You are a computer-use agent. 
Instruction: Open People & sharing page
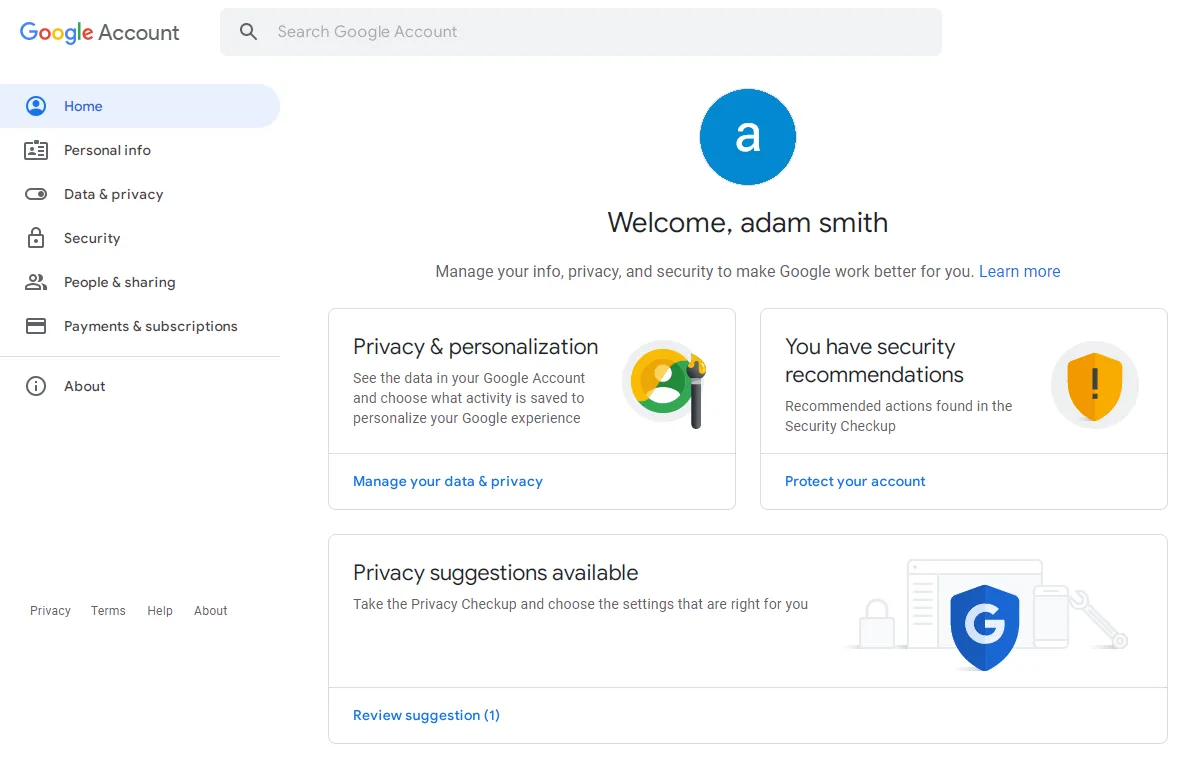coord(139,282)
